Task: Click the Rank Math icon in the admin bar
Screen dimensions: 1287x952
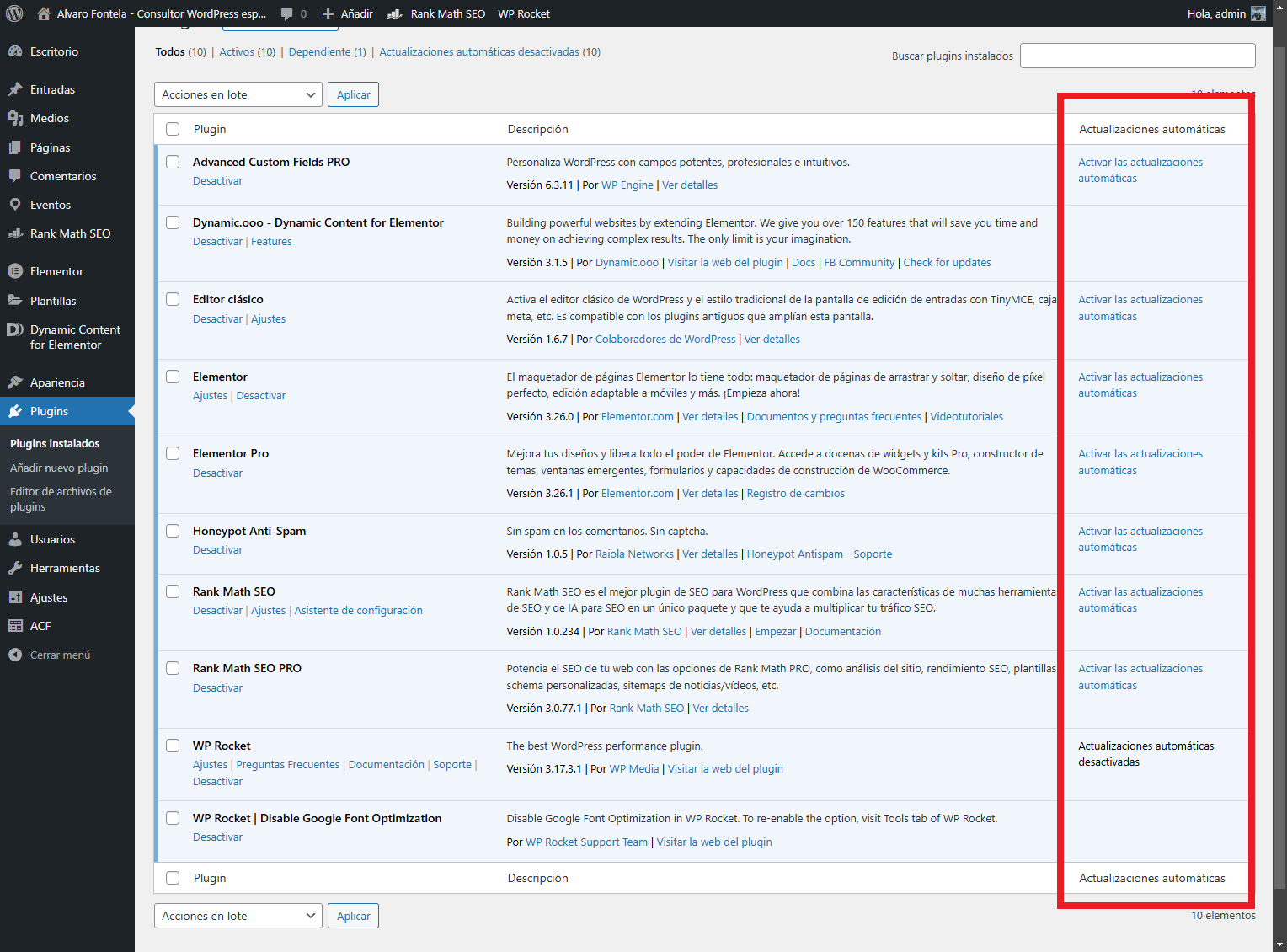Action: pyautogui.click(x=394, y=13)
